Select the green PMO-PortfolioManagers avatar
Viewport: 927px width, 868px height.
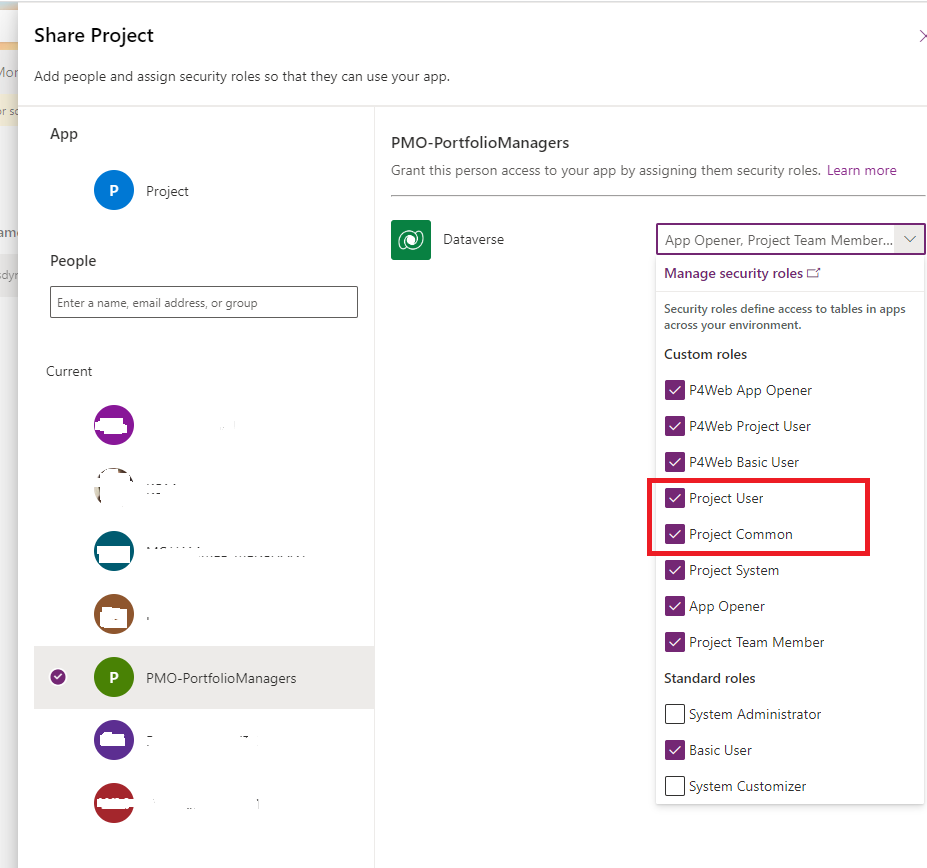[x=113, y=677]
